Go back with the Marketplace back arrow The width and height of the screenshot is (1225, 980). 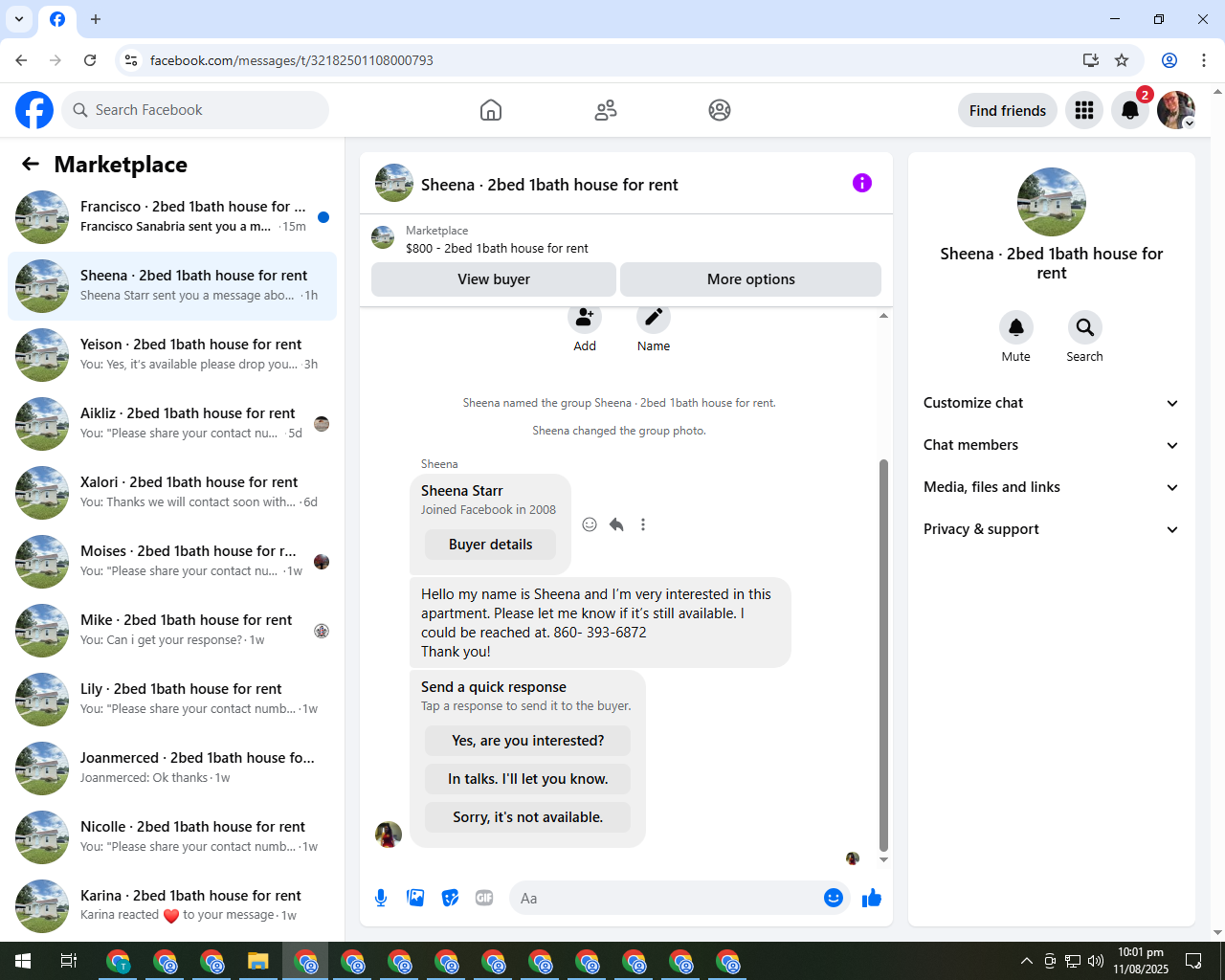31,164
